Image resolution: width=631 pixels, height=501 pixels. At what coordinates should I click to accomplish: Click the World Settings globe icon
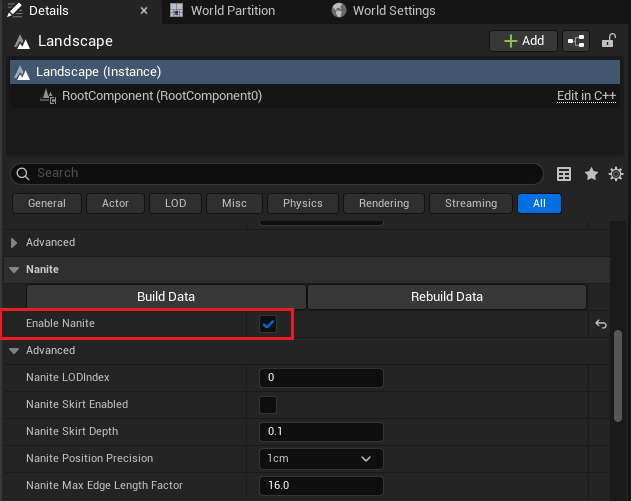(339, 10)
